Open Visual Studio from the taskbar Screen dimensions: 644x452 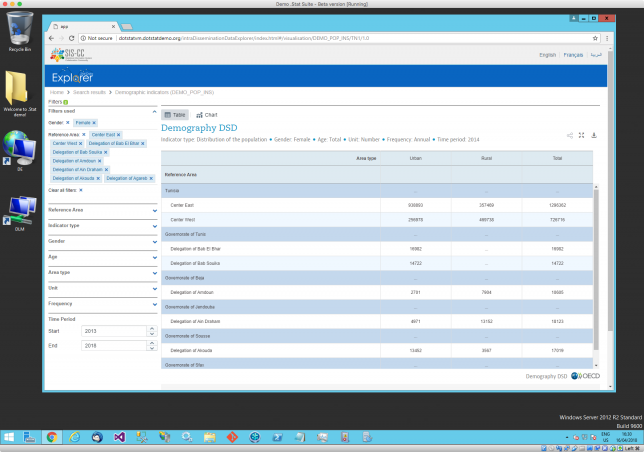[x=119, y=437]
